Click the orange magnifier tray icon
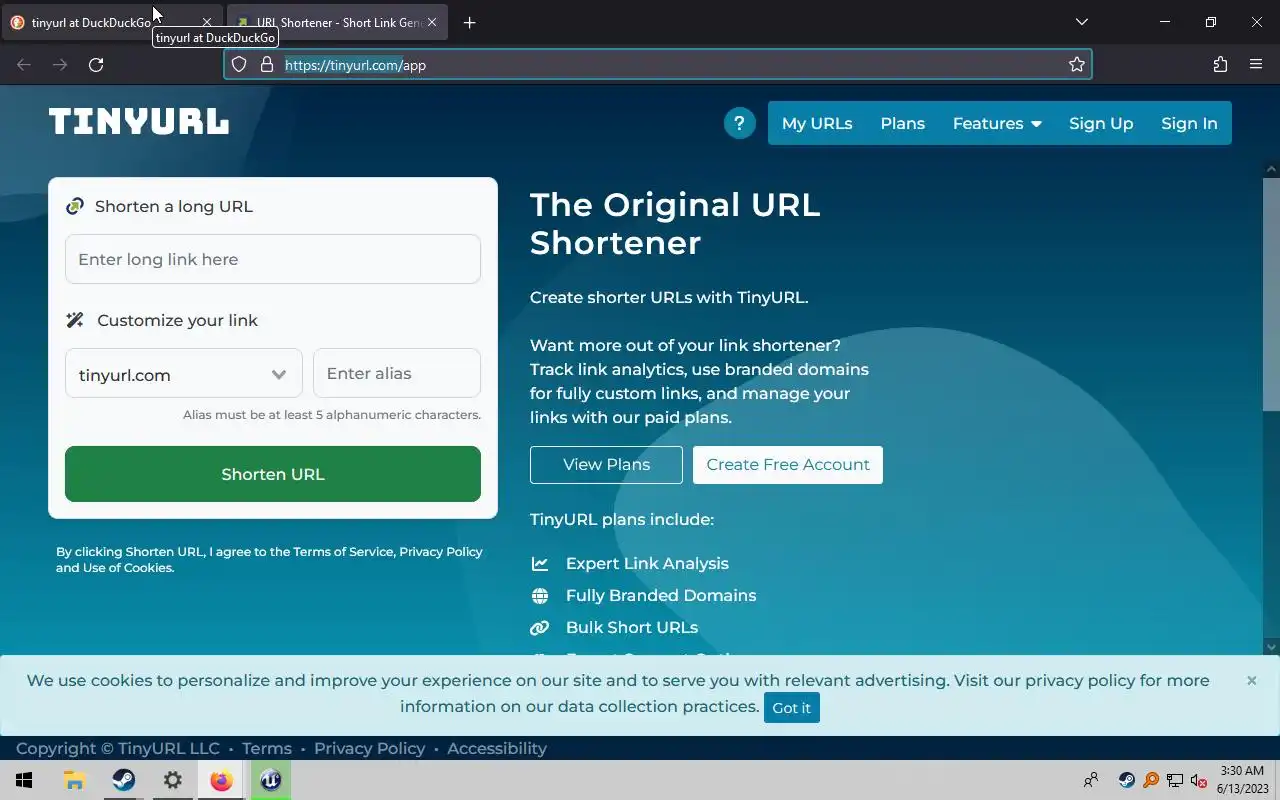The image size is (1280, 800). tap(1151, 780)
